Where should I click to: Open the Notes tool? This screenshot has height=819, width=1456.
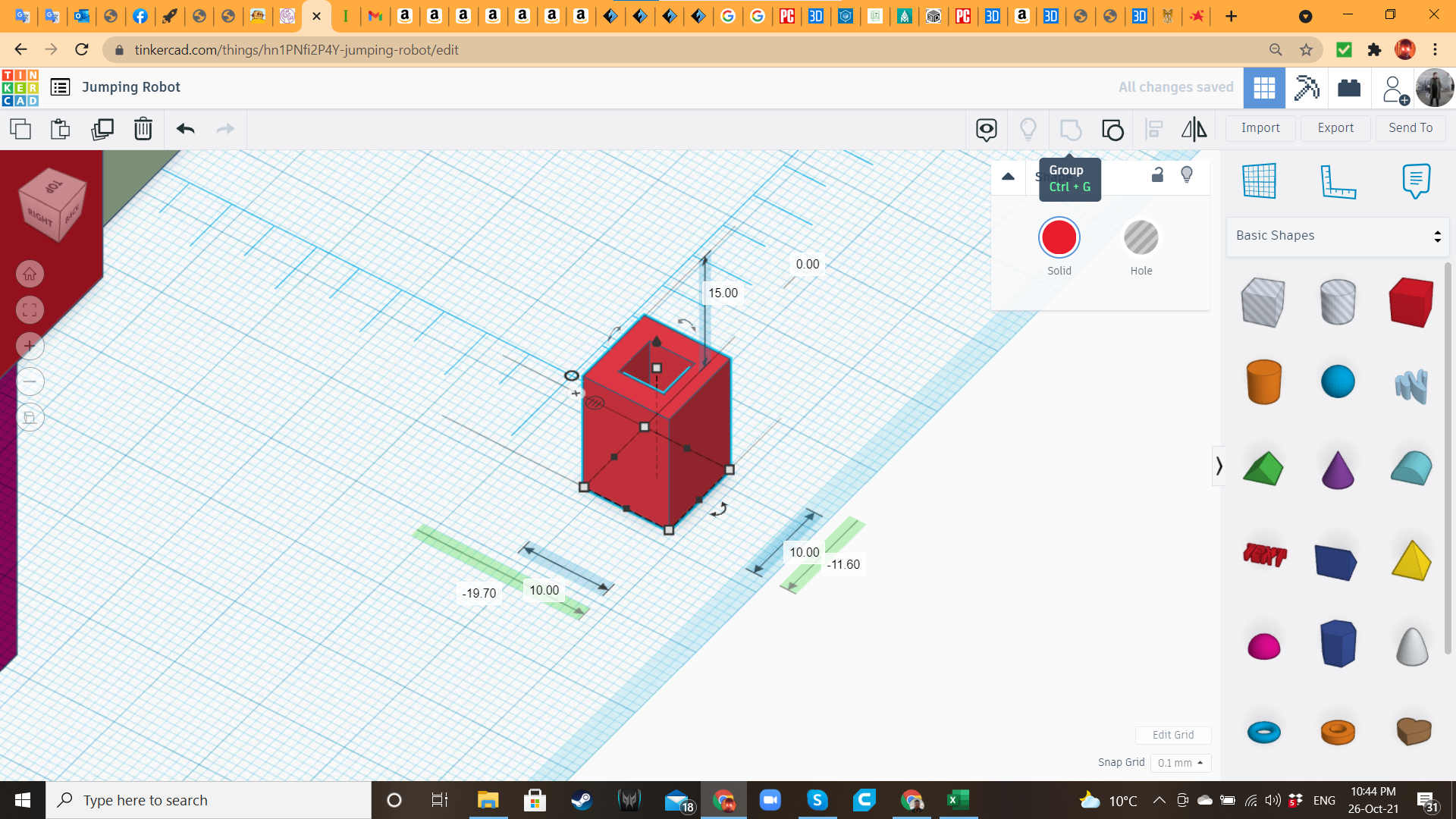(1415, 181)
